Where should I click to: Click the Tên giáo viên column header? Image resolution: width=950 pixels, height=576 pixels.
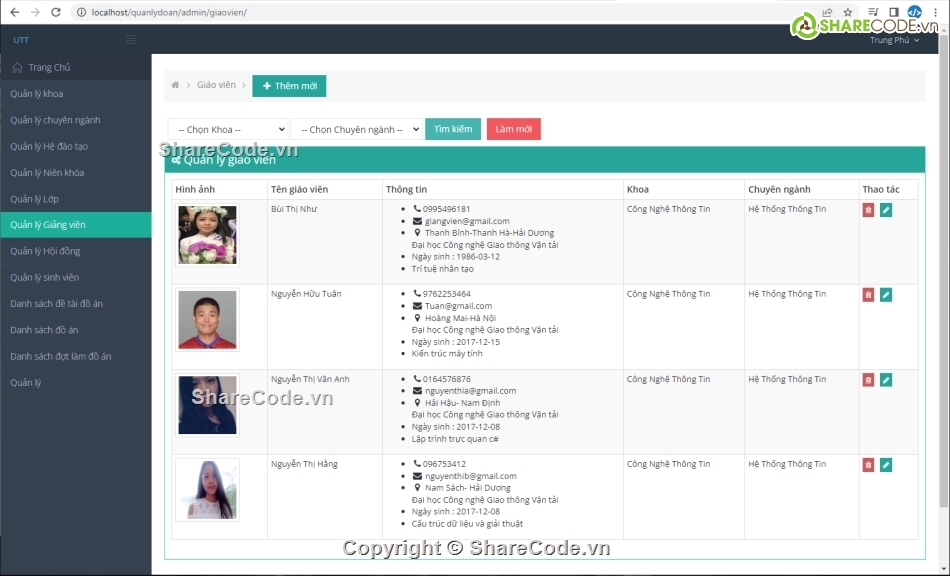299,190
